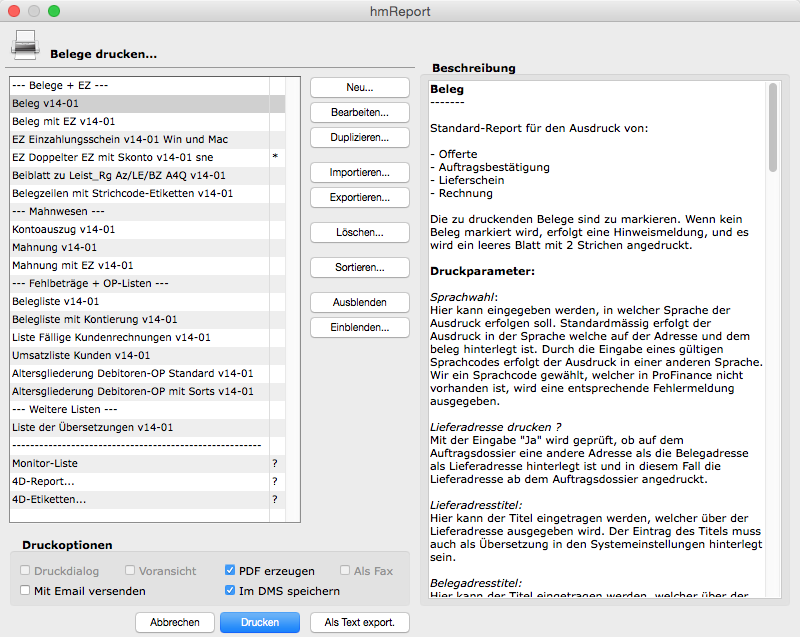This screenshot has height=637, width=800.
Task: Click the printer icon beside Belege drucken
Action: coord(24,44)
